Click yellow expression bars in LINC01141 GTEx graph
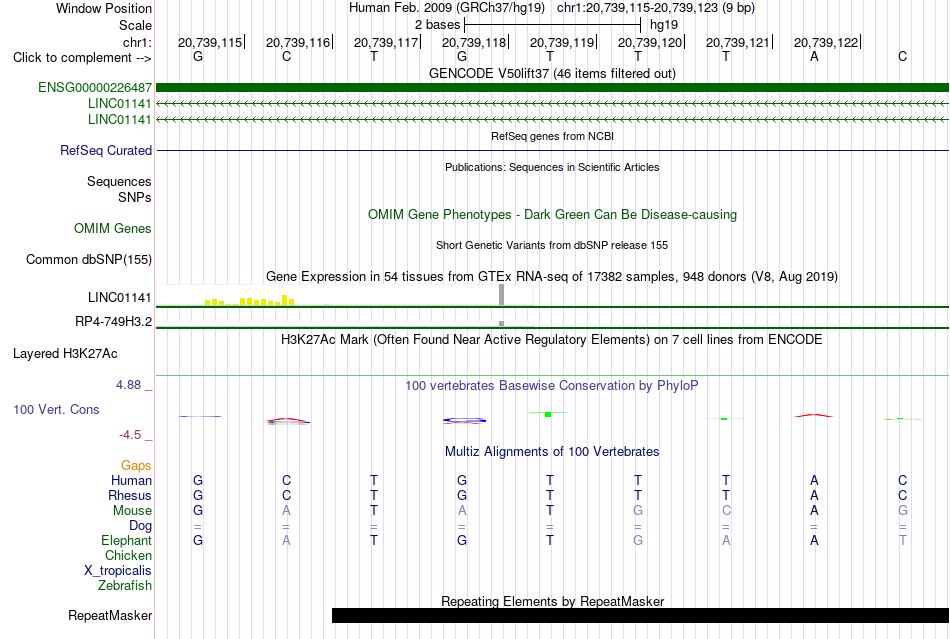 (x=250, y=300)
